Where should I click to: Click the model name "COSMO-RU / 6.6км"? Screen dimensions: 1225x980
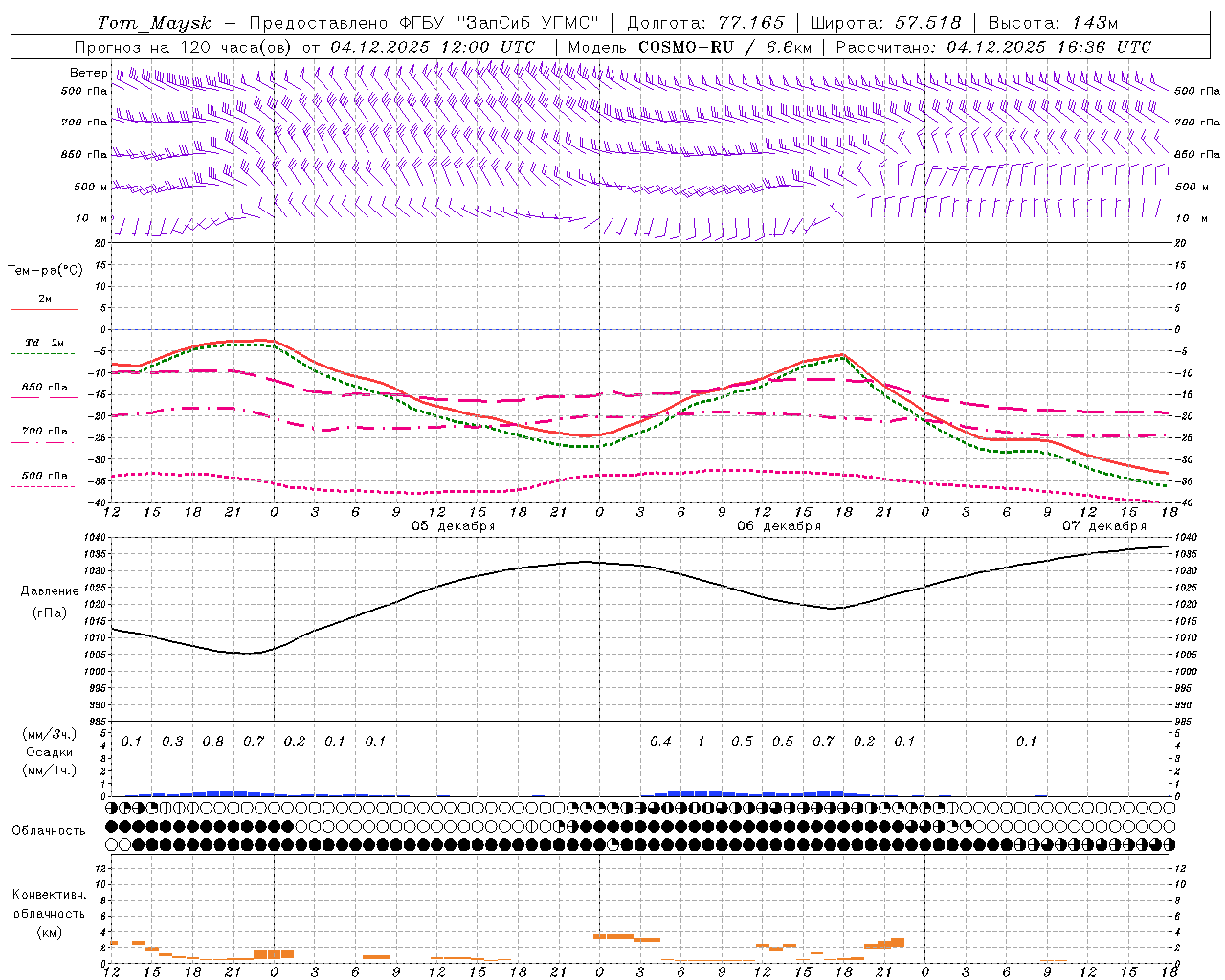tap(724, 47)
